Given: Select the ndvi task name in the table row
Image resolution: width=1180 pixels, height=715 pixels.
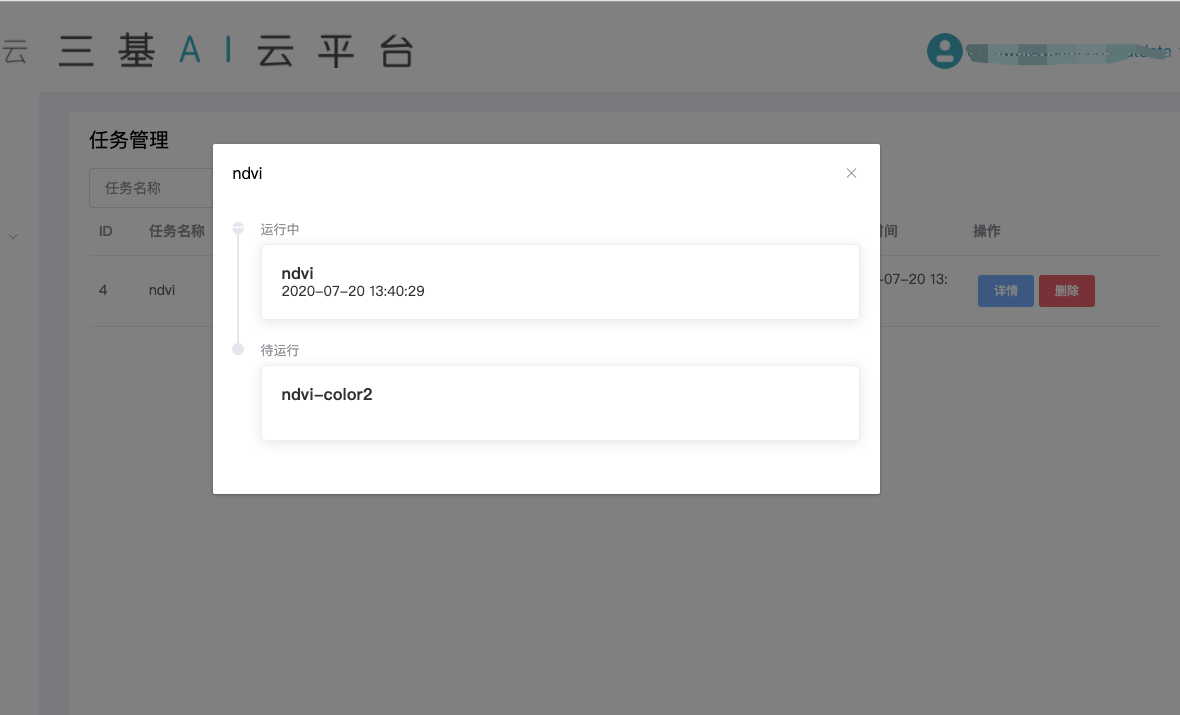Looking at the screenshot, I should (x=162, y=290).
